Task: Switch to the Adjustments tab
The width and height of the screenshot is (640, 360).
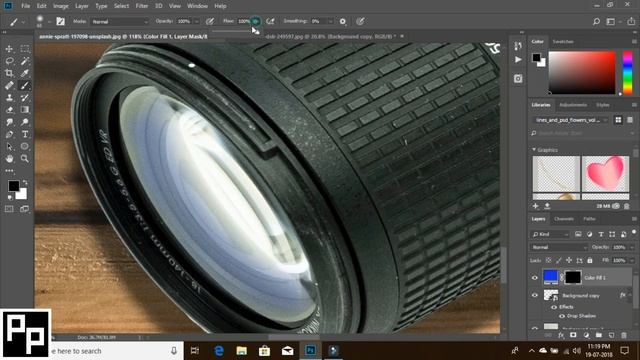Action: coord(573,105)
